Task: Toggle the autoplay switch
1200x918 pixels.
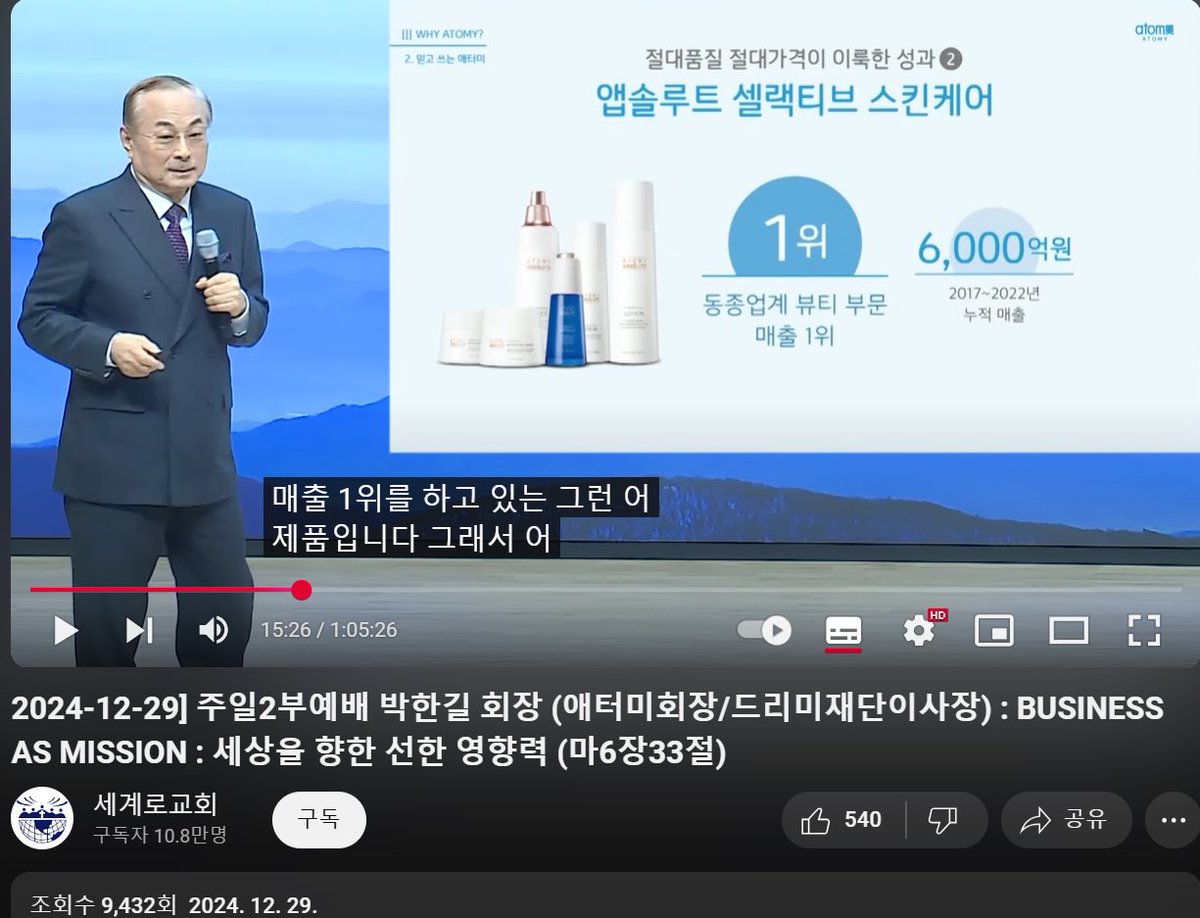Action: click(764, 630)
